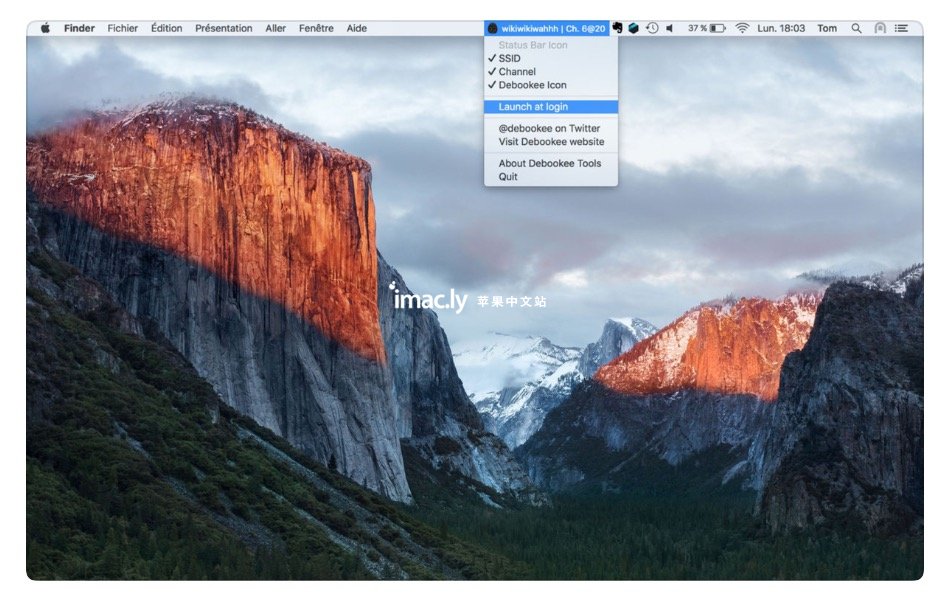Click the blue cube menu bar icon
The width and height of the screenshot is (936, 598).
click(x=634, y=28)
